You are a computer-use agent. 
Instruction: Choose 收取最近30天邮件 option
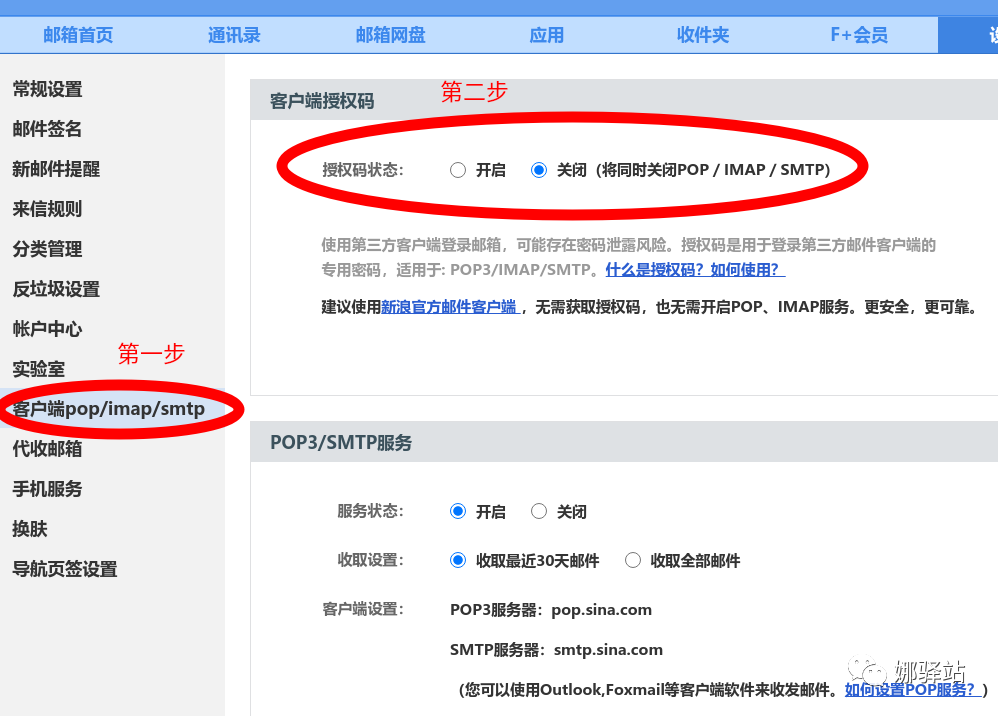pyautogui.click(x=458, y=560)
